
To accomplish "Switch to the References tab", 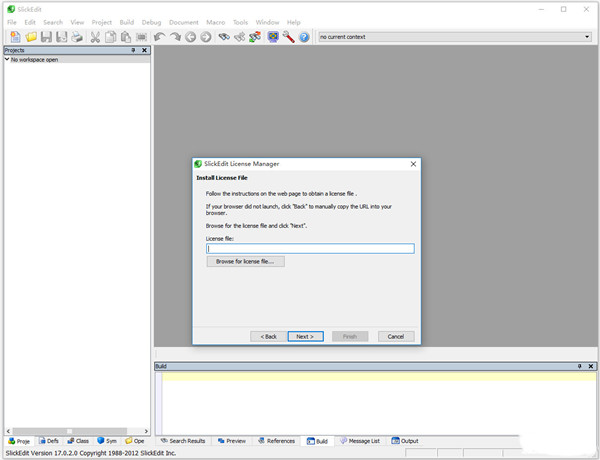I will [x=276, y=441].
